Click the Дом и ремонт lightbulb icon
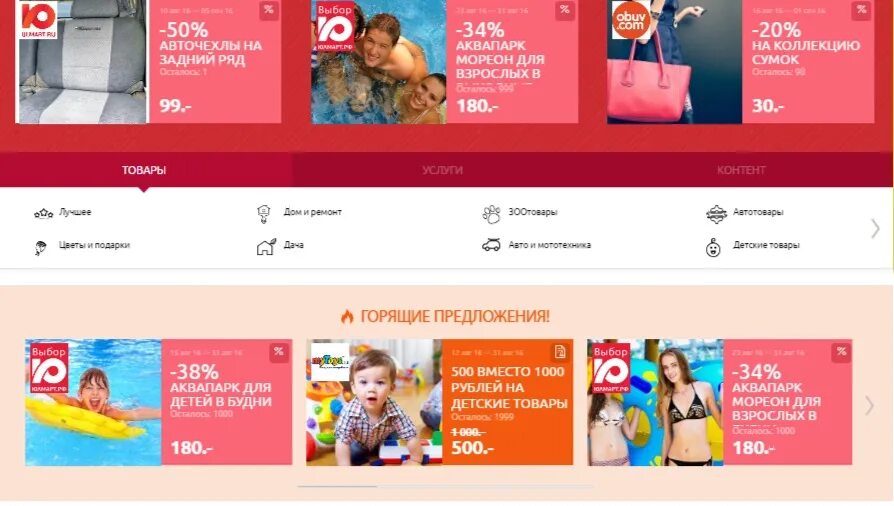 tap(263, 214)
